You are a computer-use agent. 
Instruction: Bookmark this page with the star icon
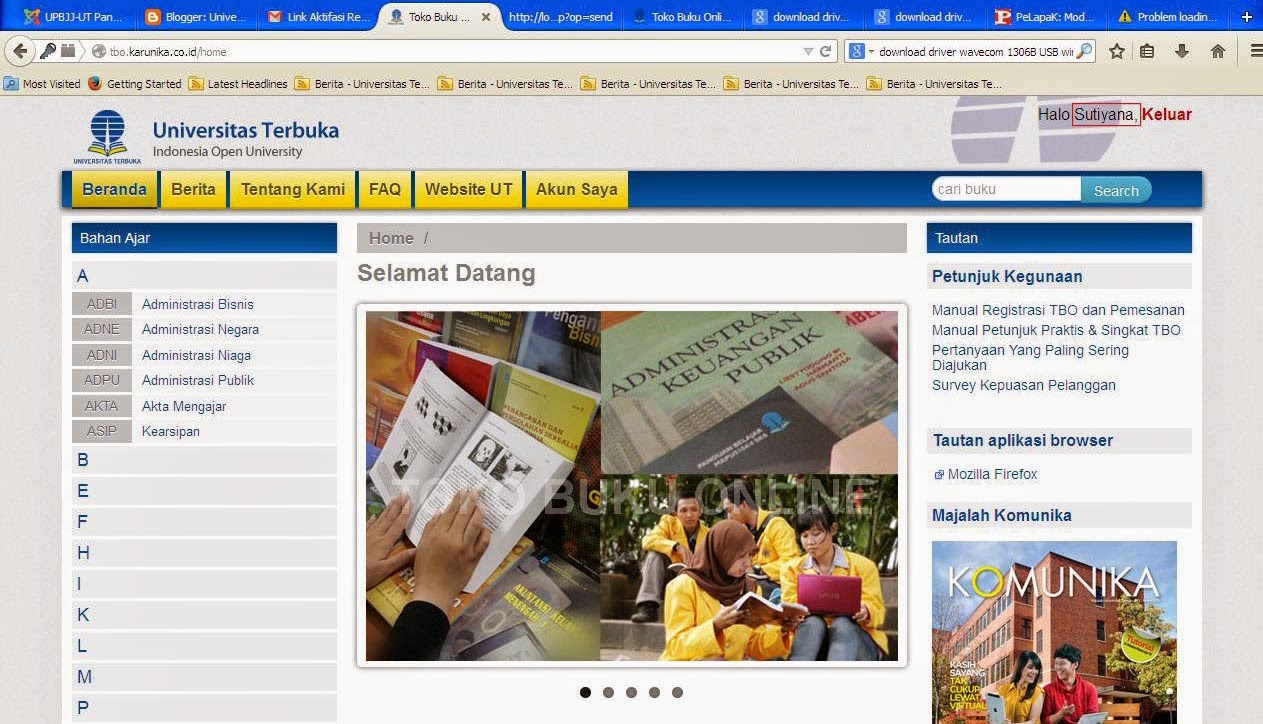[x=1117, y=49]
